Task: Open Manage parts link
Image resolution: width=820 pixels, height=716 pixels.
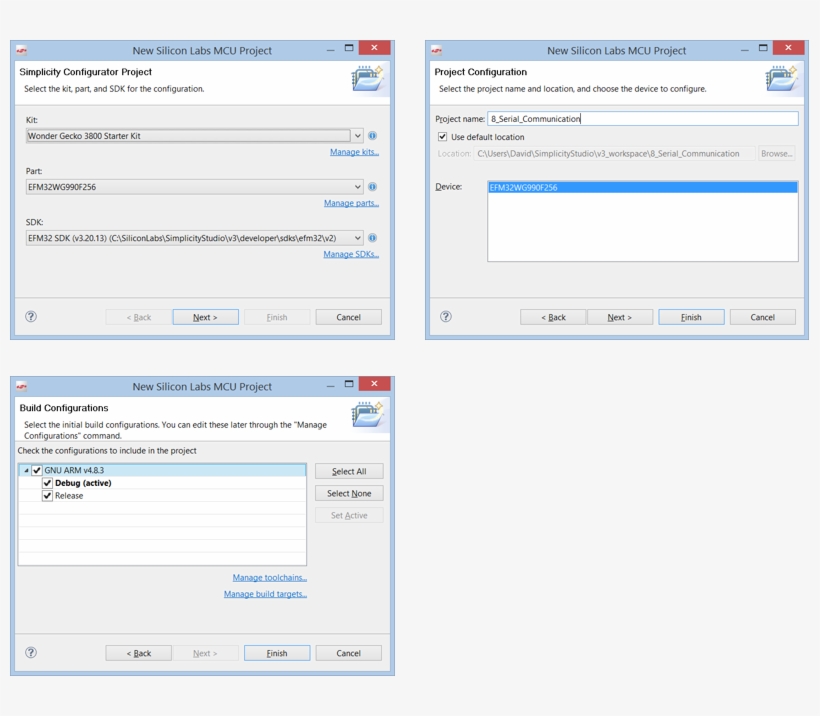Action: click(x=351, y=203)
